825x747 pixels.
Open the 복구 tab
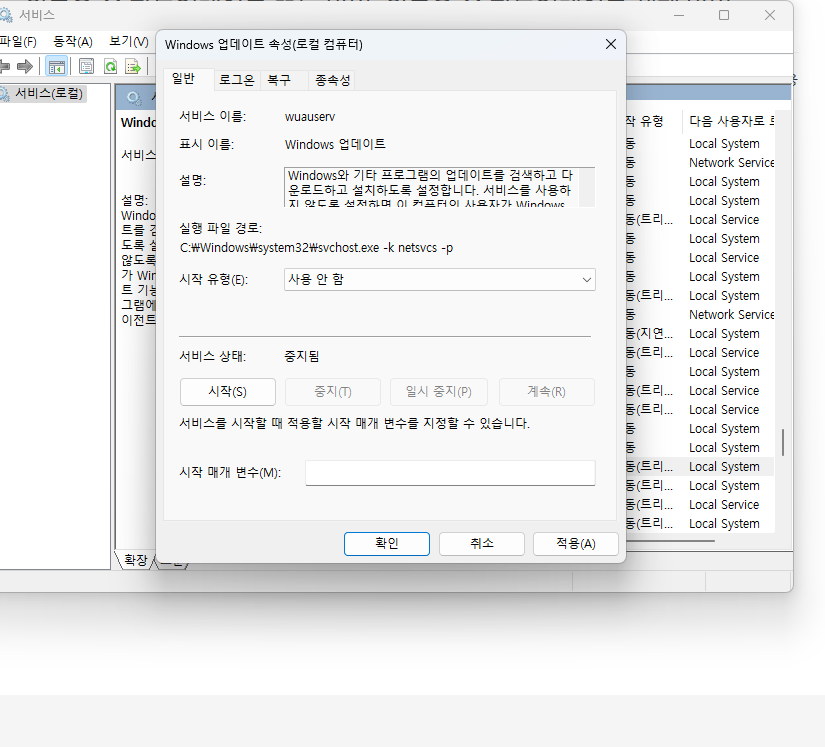[x=279, y=80]
